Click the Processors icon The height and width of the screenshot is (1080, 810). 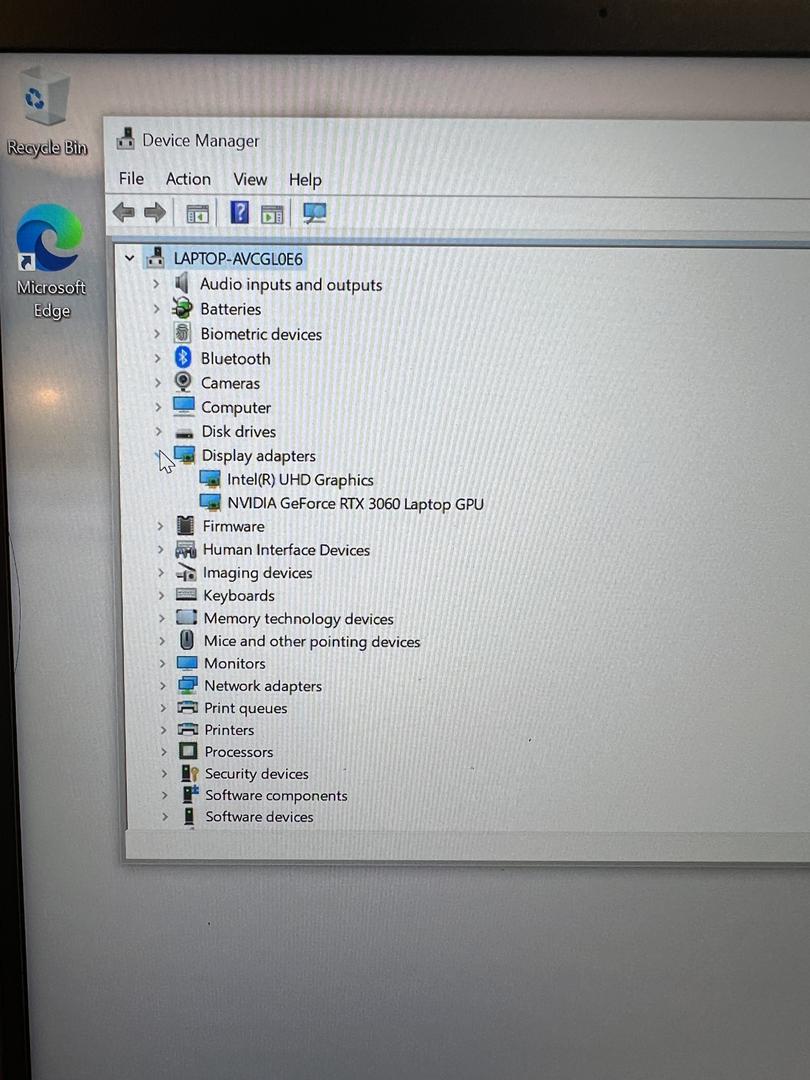coord(188,751)
